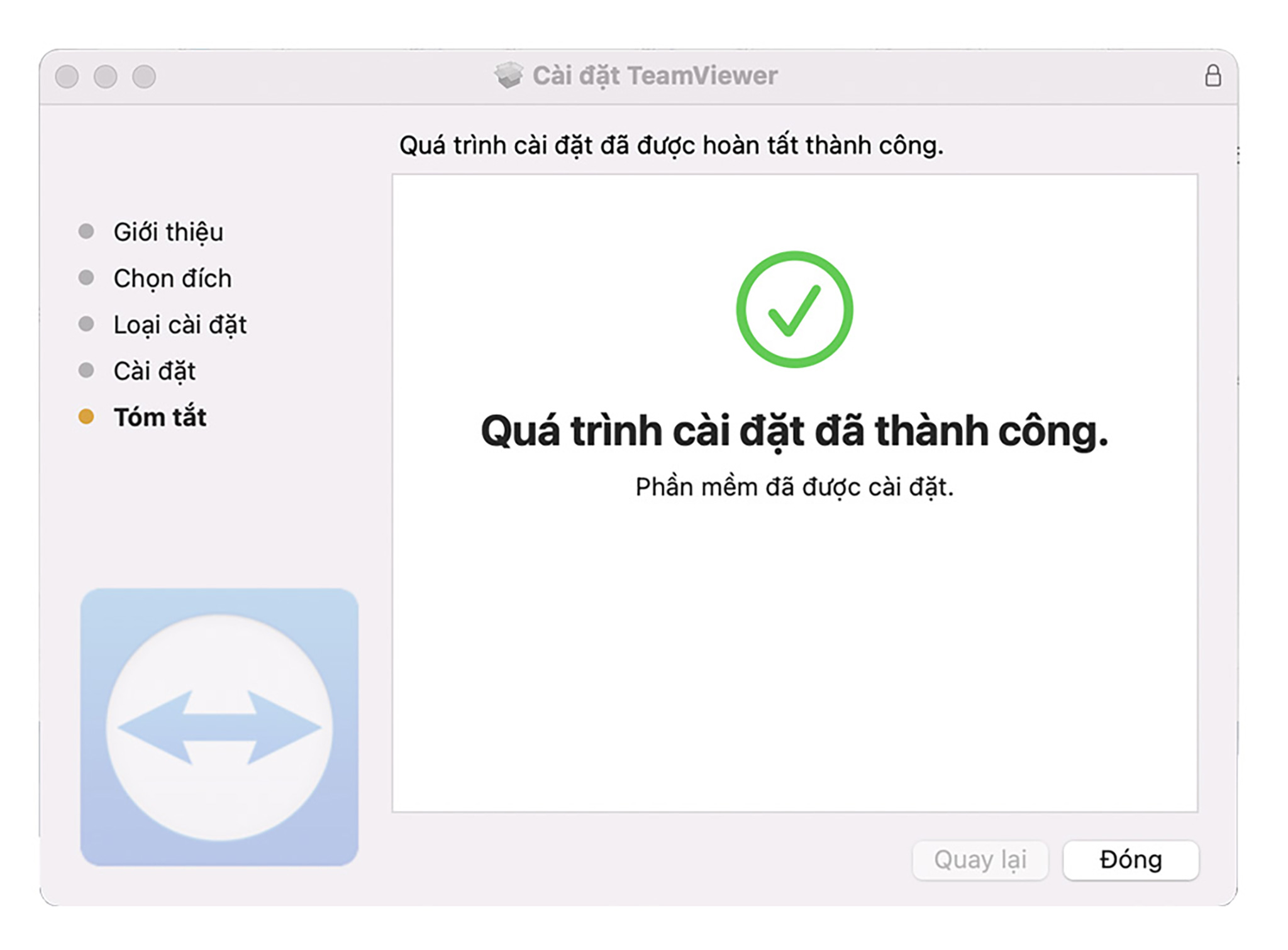Select the Giới thiệu step icon

coord(84,232)
